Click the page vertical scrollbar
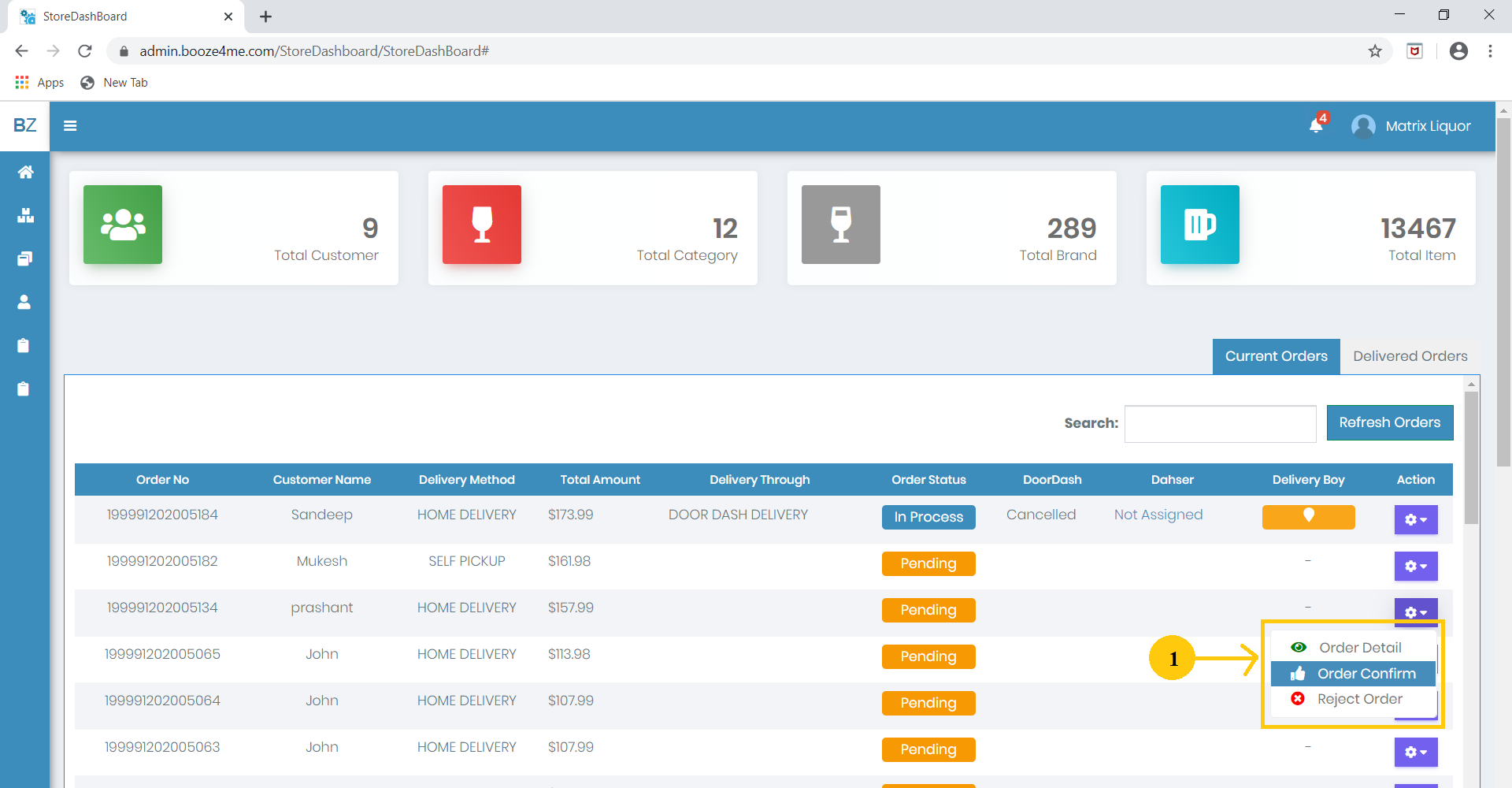Viewport: 1512px width, 788px height. 1503,292
